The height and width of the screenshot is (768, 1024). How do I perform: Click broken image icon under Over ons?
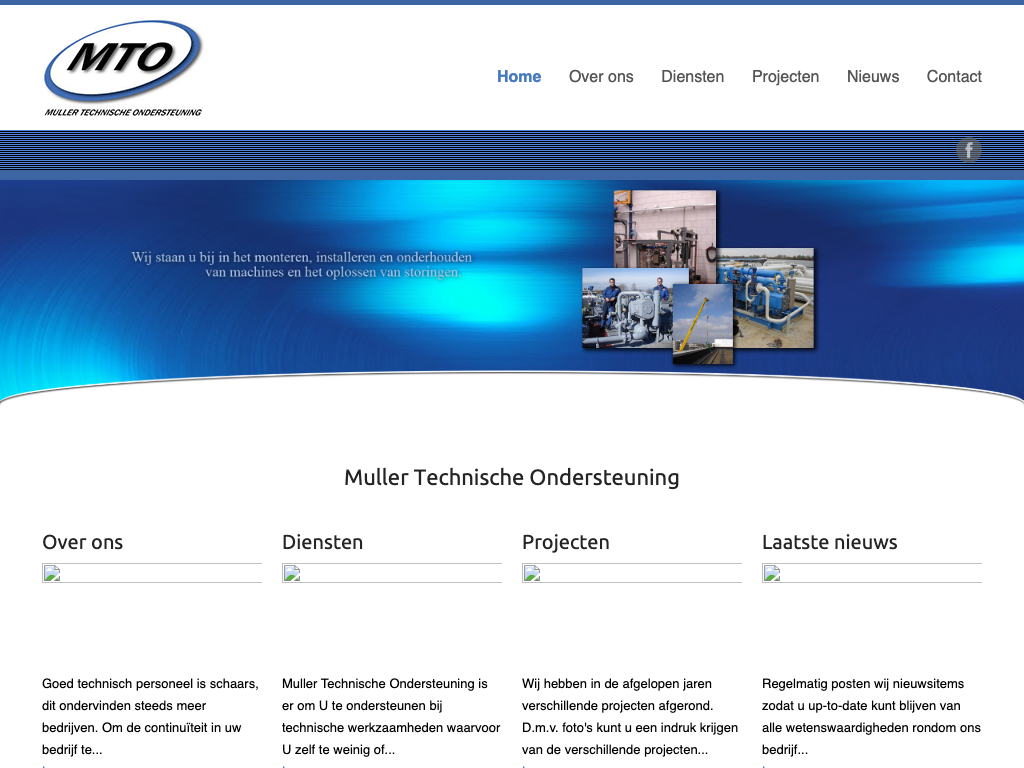pos(52,574)
